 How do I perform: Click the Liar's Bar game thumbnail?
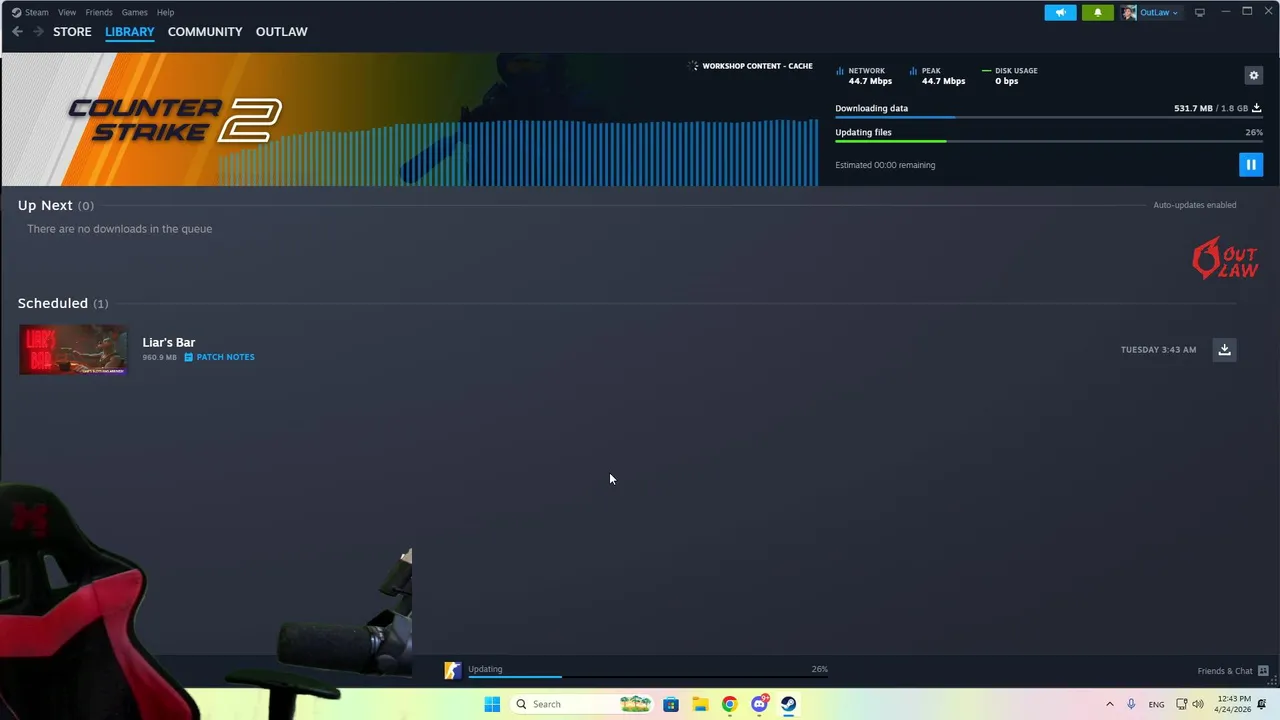[73, 349]
